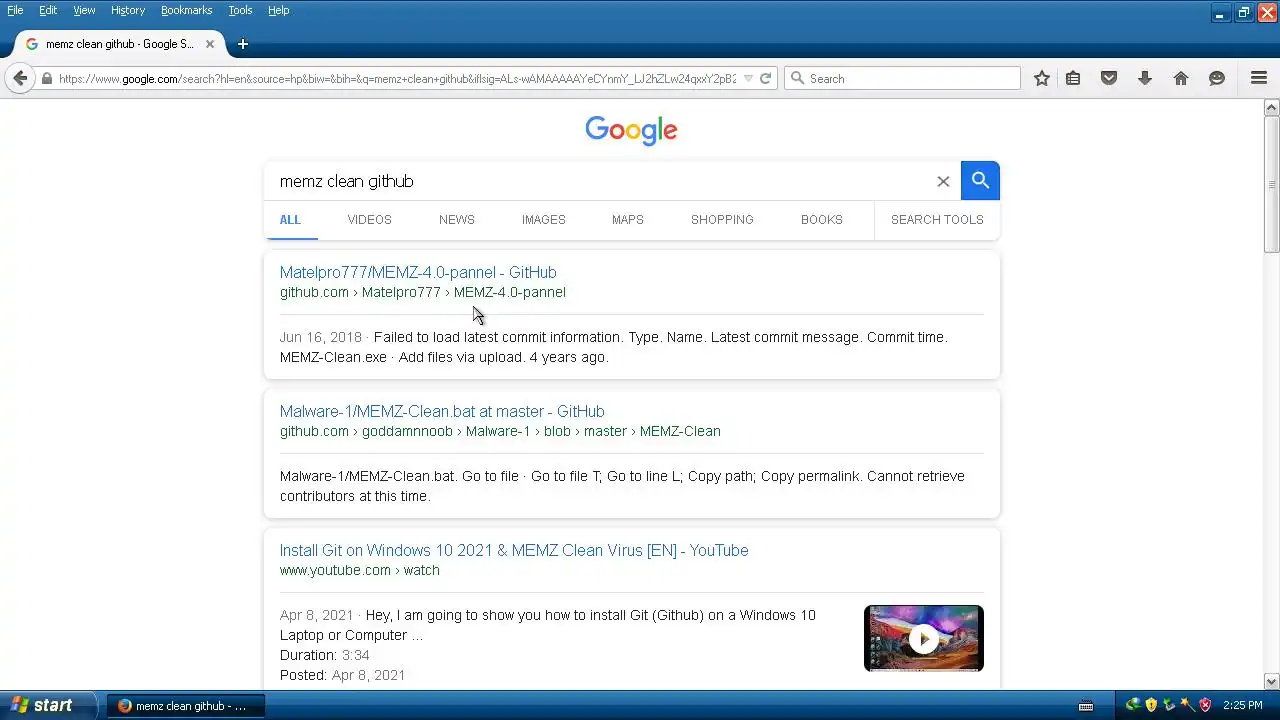Bookmark this page with star icon
The image size is (1280, 720).
coord(1042,78)
